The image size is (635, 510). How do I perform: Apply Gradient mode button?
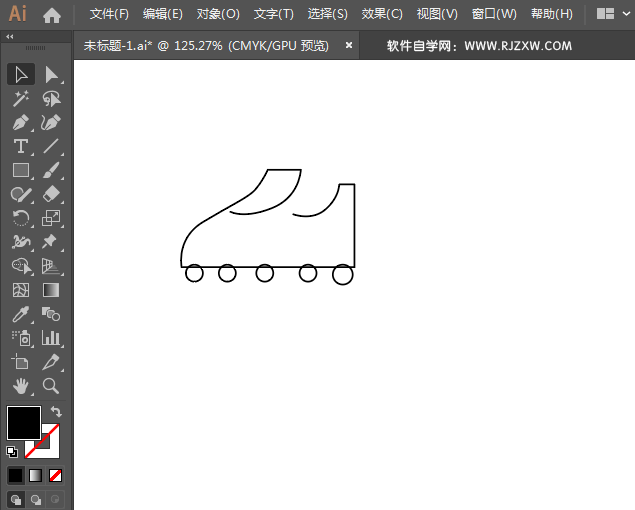coord(36,475)
